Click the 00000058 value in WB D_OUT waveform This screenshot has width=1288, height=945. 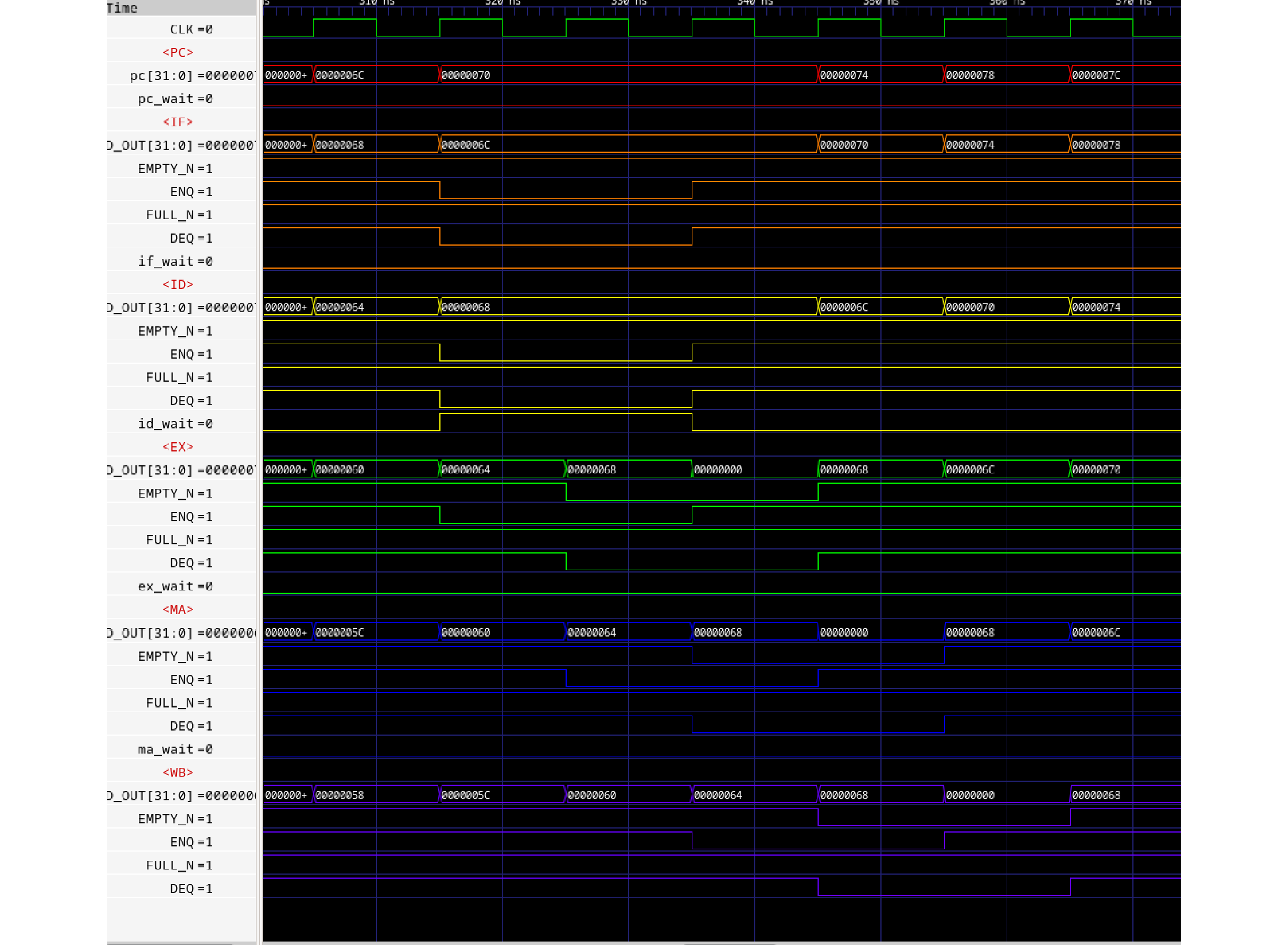340,795
